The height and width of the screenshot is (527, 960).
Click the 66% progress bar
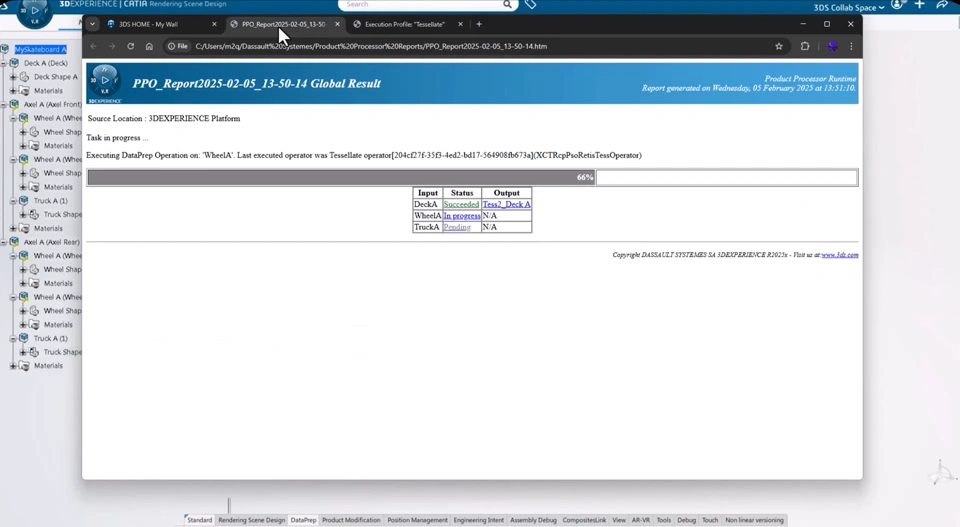click(472, 178)
